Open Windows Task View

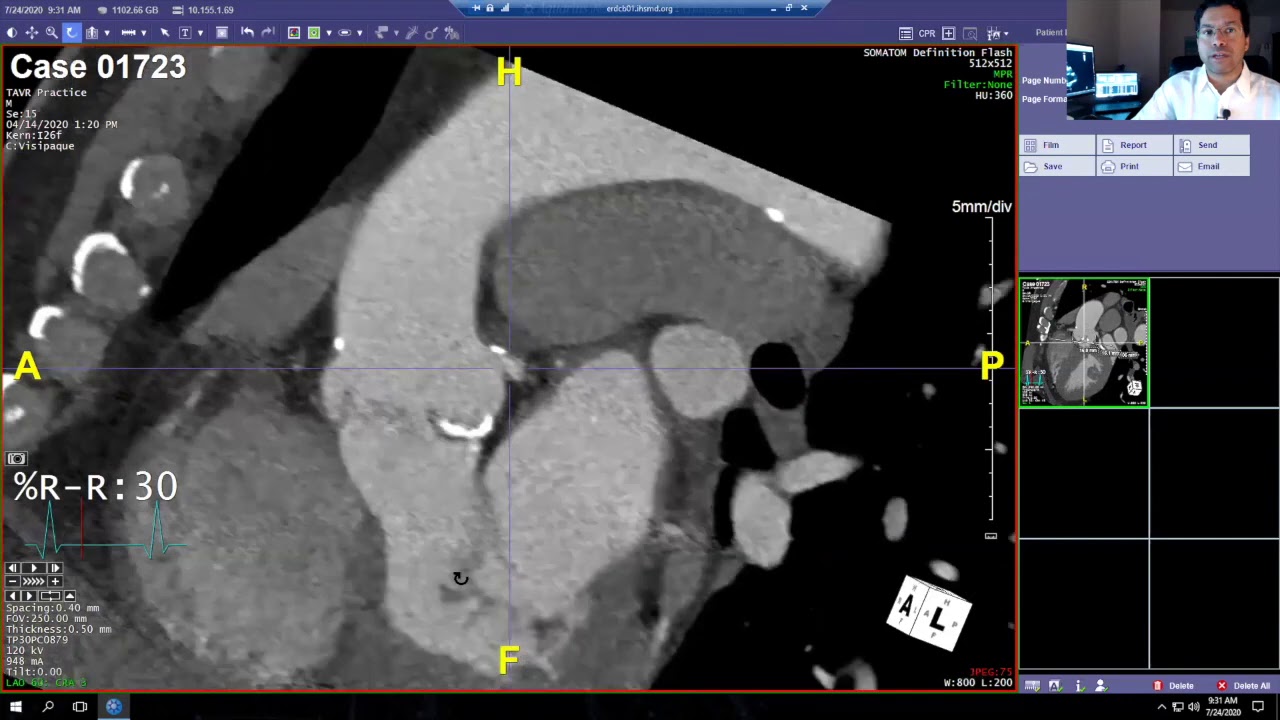click(x=80, y=707)
